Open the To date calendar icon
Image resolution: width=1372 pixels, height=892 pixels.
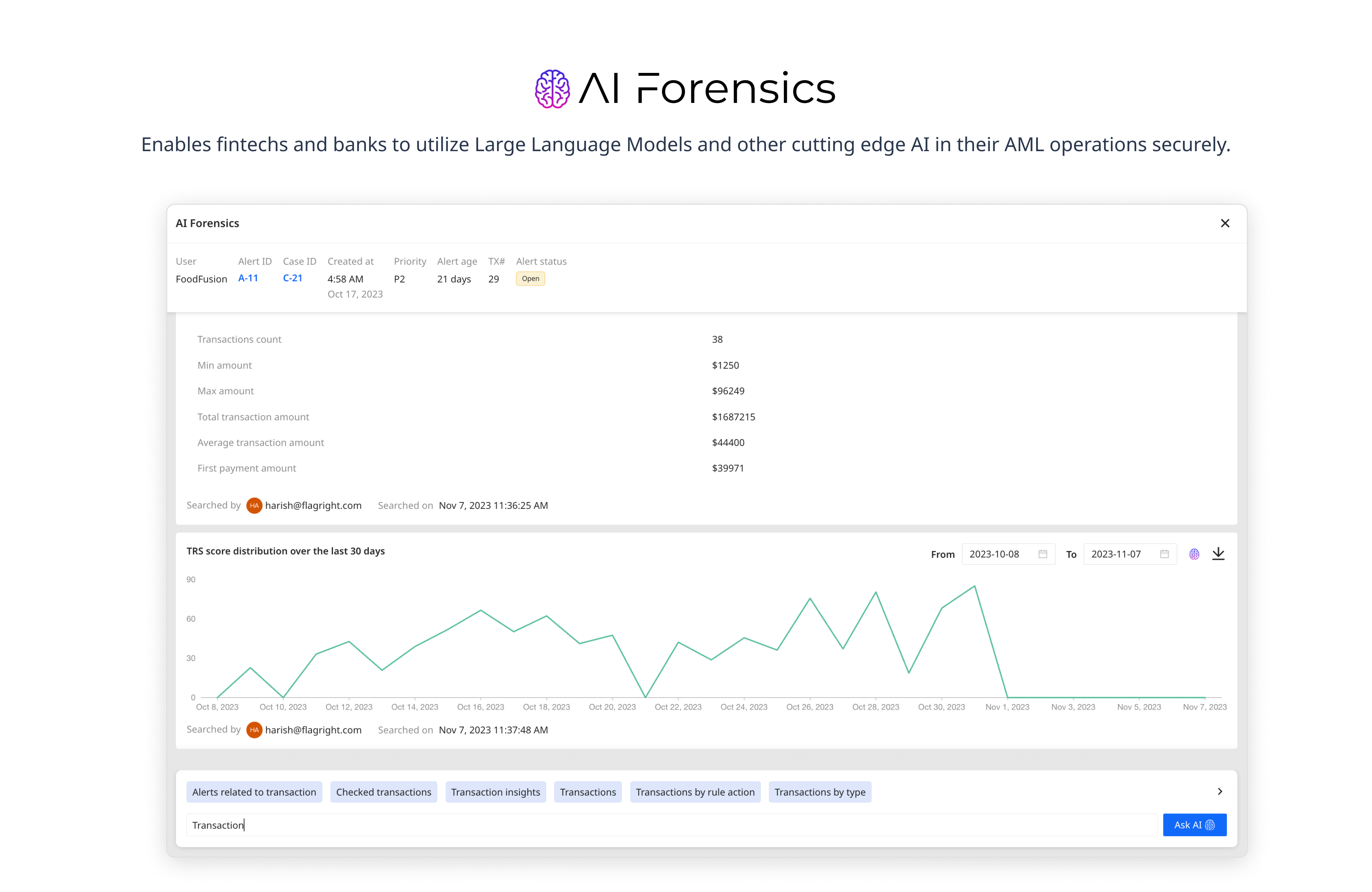1164,554
